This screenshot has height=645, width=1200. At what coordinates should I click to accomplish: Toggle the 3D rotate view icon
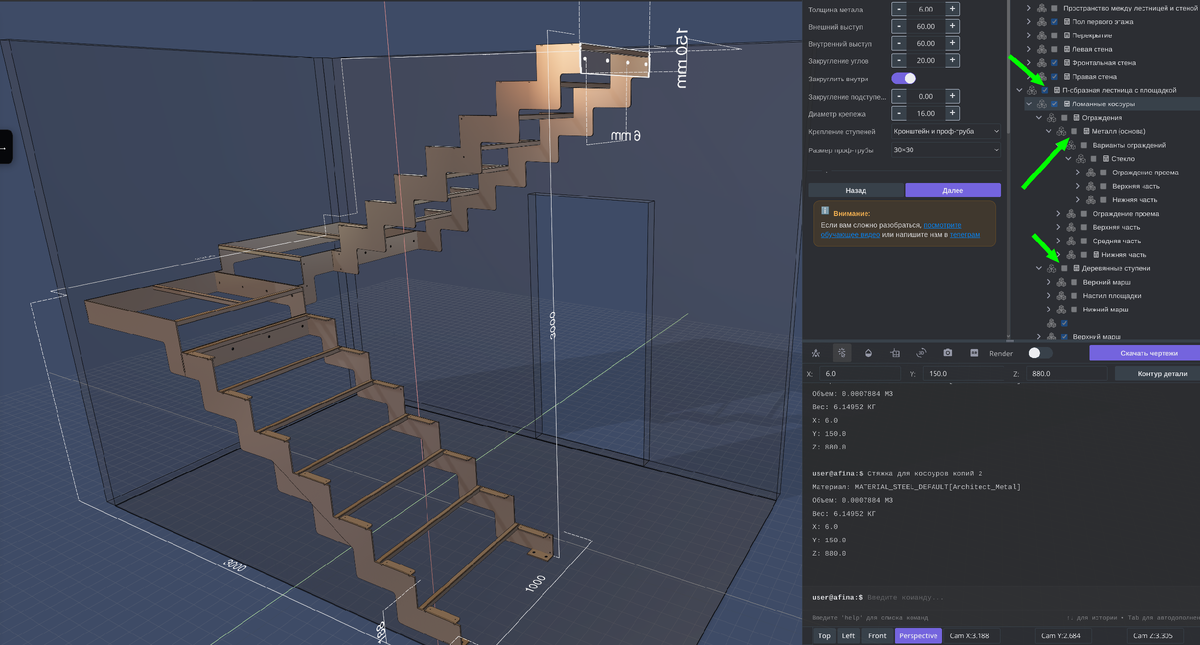click(x=921, y=353)
